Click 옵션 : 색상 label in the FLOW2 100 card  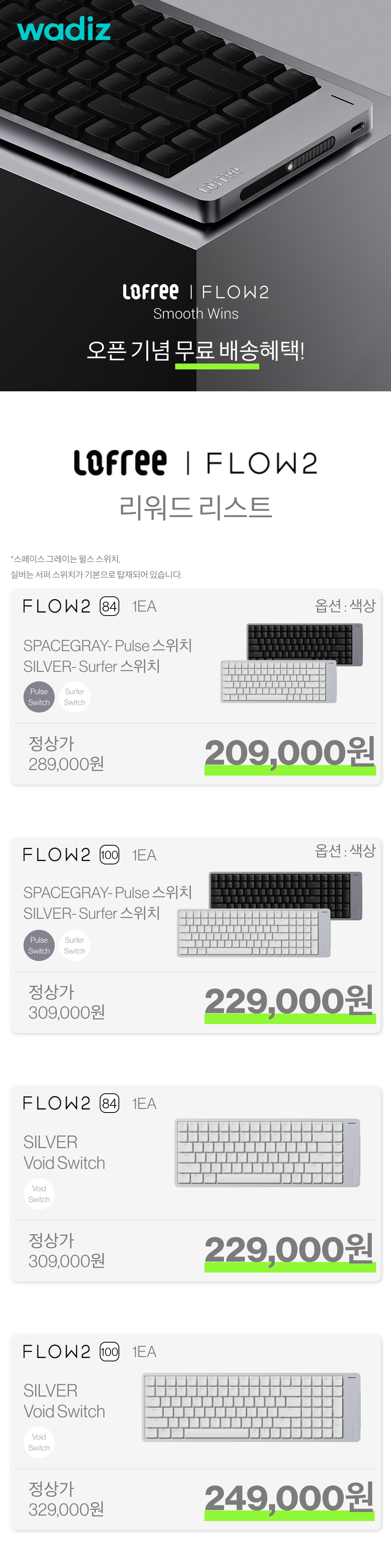[345, 850]
